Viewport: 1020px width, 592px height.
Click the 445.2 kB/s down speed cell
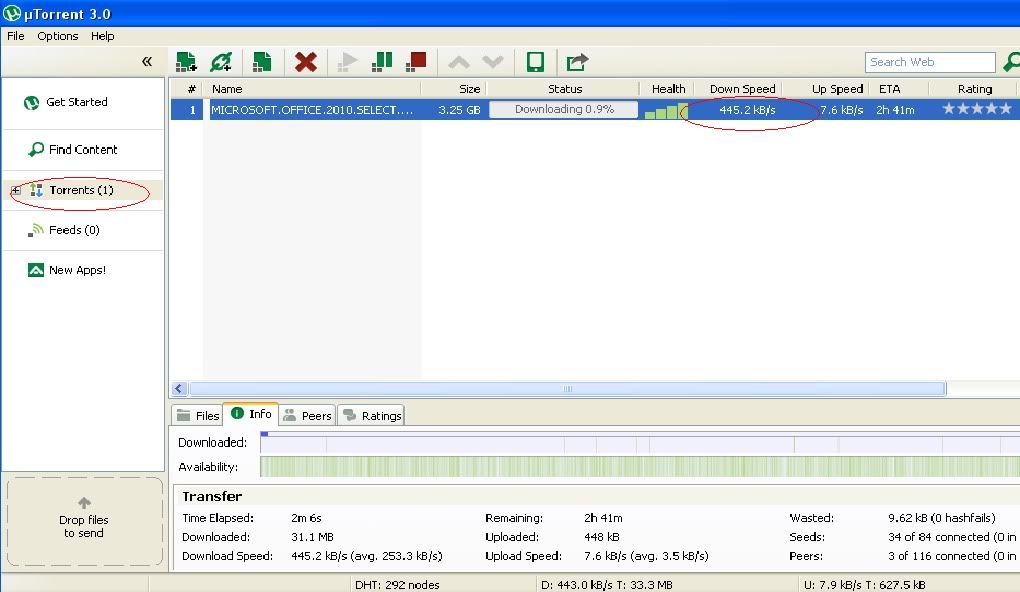click(x=747, y=110)
